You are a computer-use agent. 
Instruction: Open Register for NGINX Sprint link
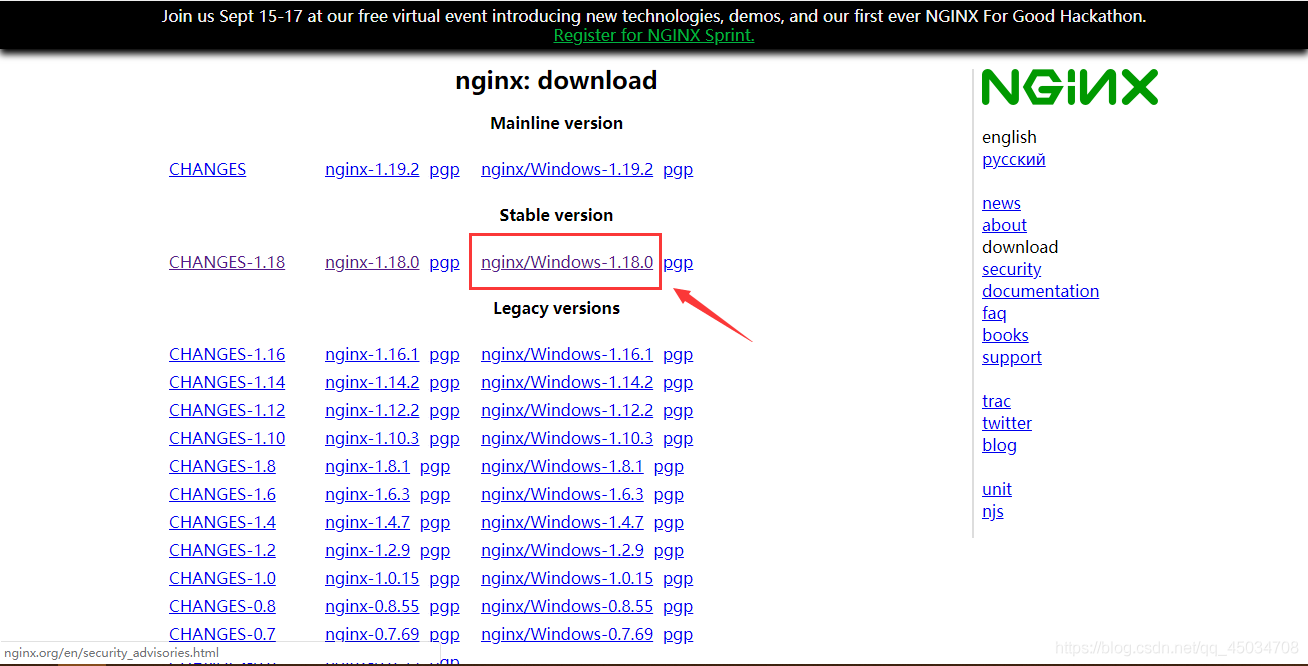click(654, 35)
